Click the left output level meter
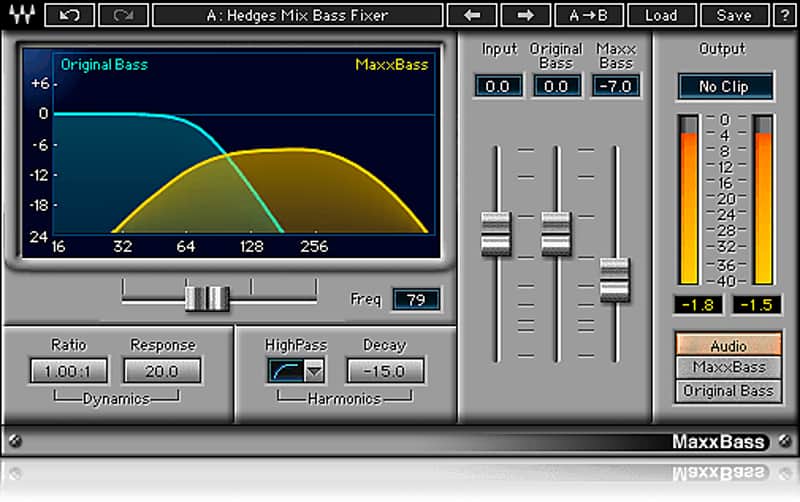The height and width of the screenshot is (502, 800). pos(688,199)
